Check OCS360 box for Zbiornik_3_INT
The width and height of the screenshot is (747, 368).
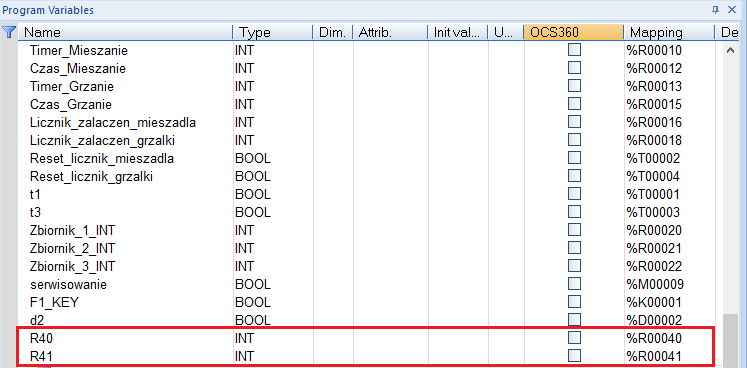[575, 266]
